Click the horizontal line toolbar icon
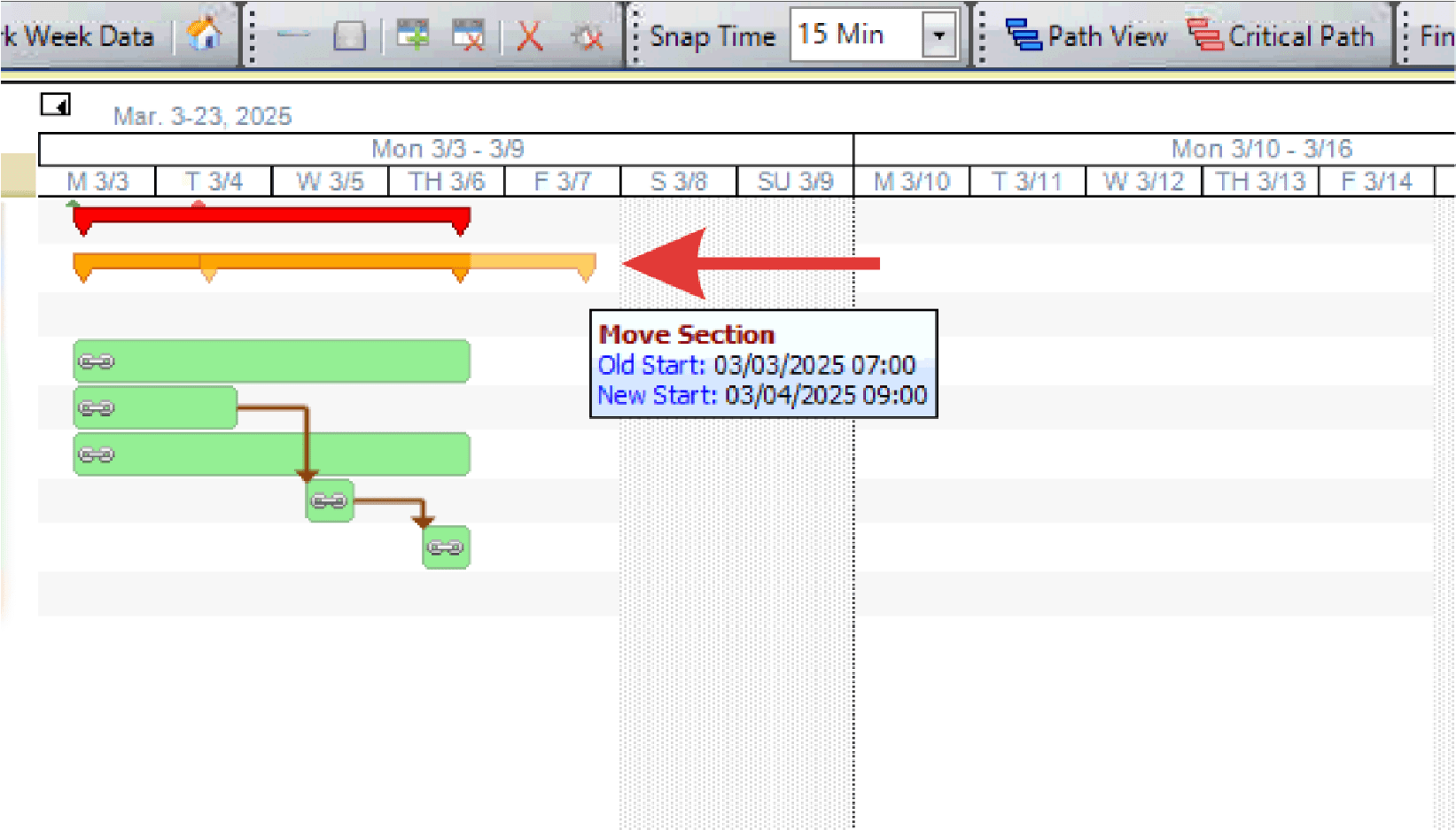This screenshot has width=1456, height=830. point(293,36)
